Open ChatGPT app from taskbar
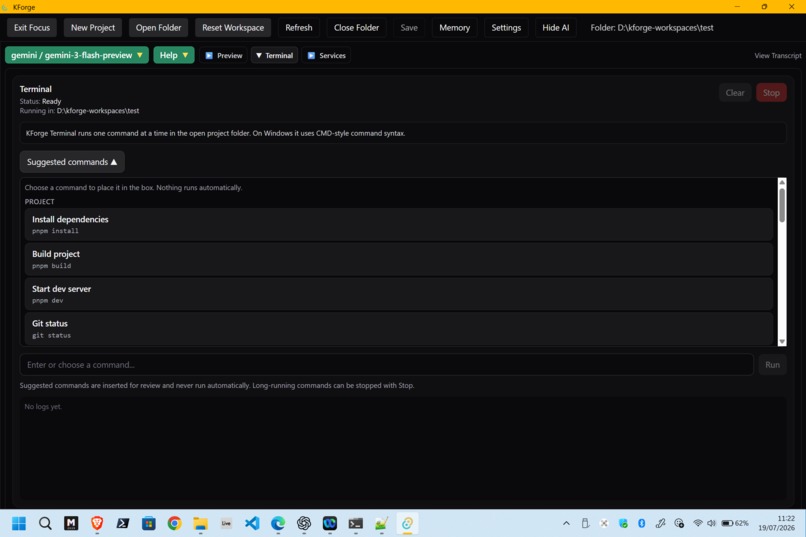 (304, 523)
